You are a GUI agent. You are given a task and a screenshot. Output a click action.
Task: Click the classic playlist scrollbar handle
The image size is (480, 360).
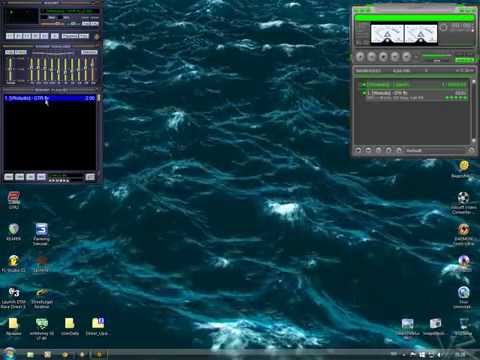click(x=99, y=98)
